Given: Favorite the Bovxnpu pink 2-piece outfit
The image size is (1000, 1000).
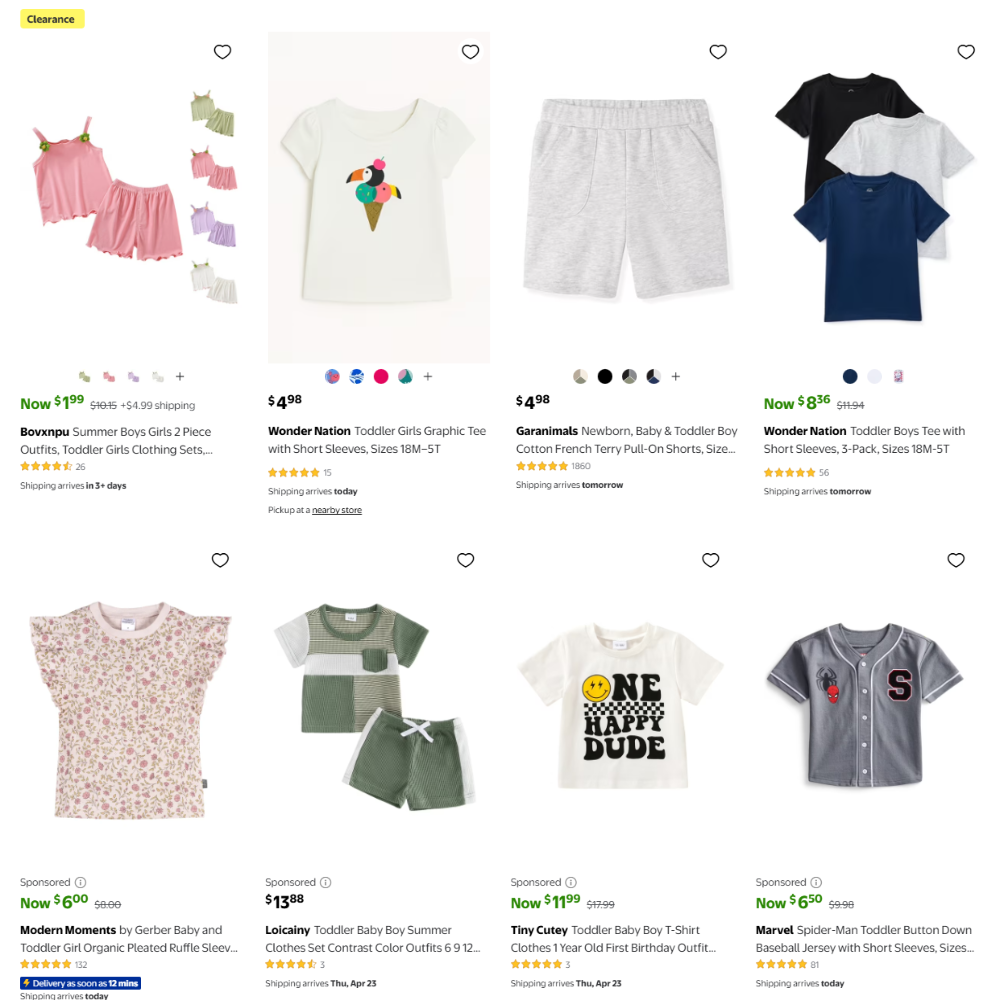Looking at the screenshot, I should click(x=222, y=52).
